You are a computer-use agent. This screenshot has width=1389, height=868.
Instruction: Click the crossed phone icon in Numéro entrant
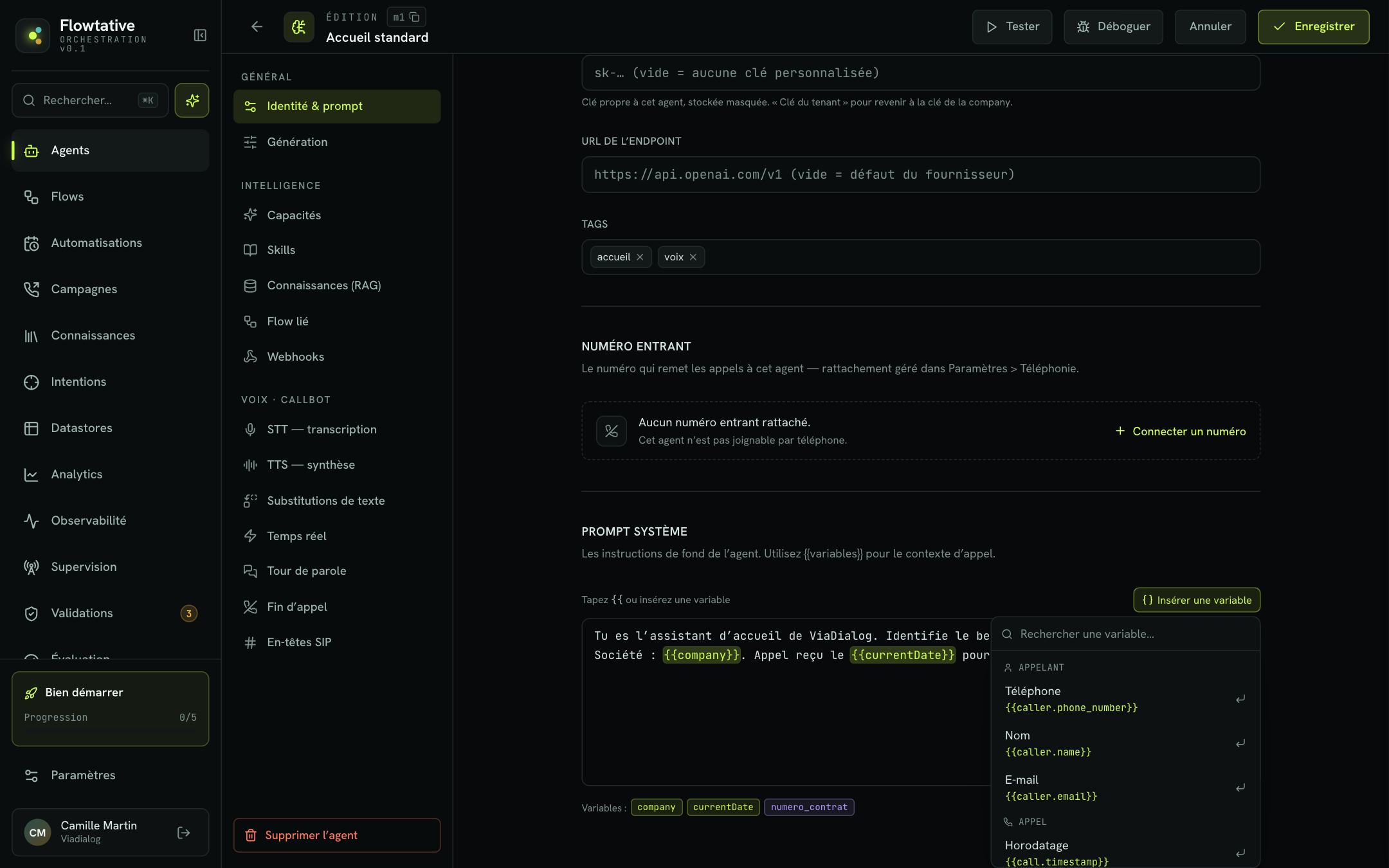coord(611,431)
